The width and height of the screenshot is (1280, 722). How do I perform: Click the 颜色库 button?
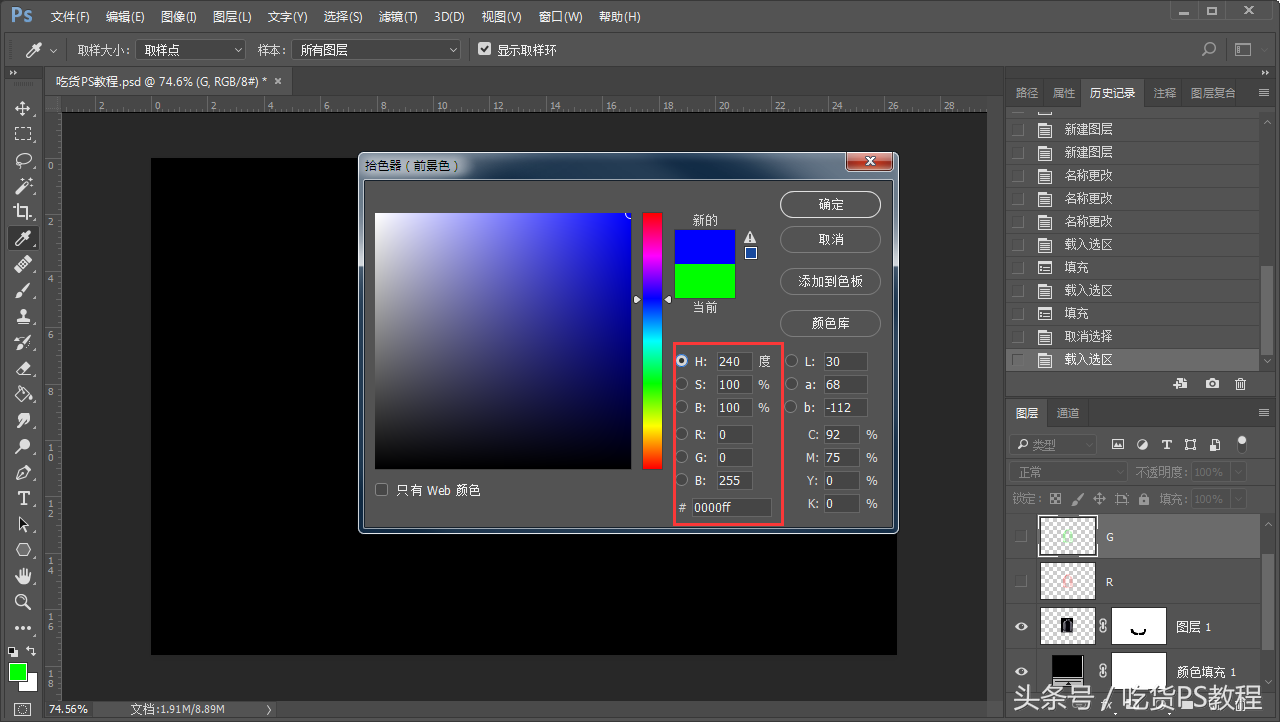click(830, 324)
